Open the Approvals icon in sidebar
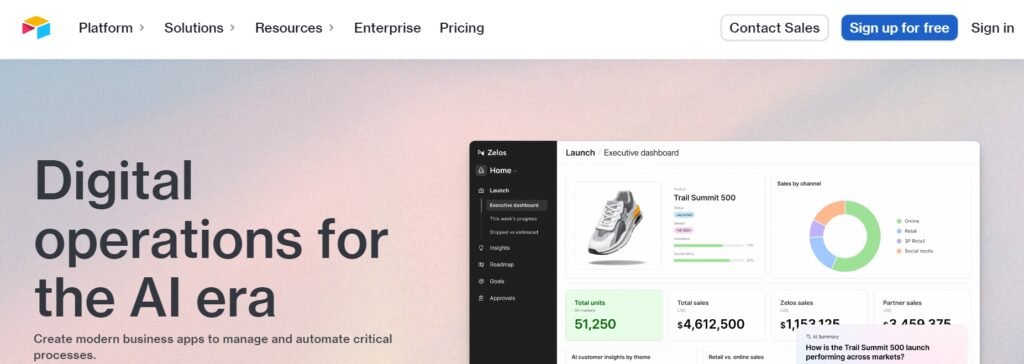The height and width of the screenshot is (364, 1024). (x=481, y=299)
